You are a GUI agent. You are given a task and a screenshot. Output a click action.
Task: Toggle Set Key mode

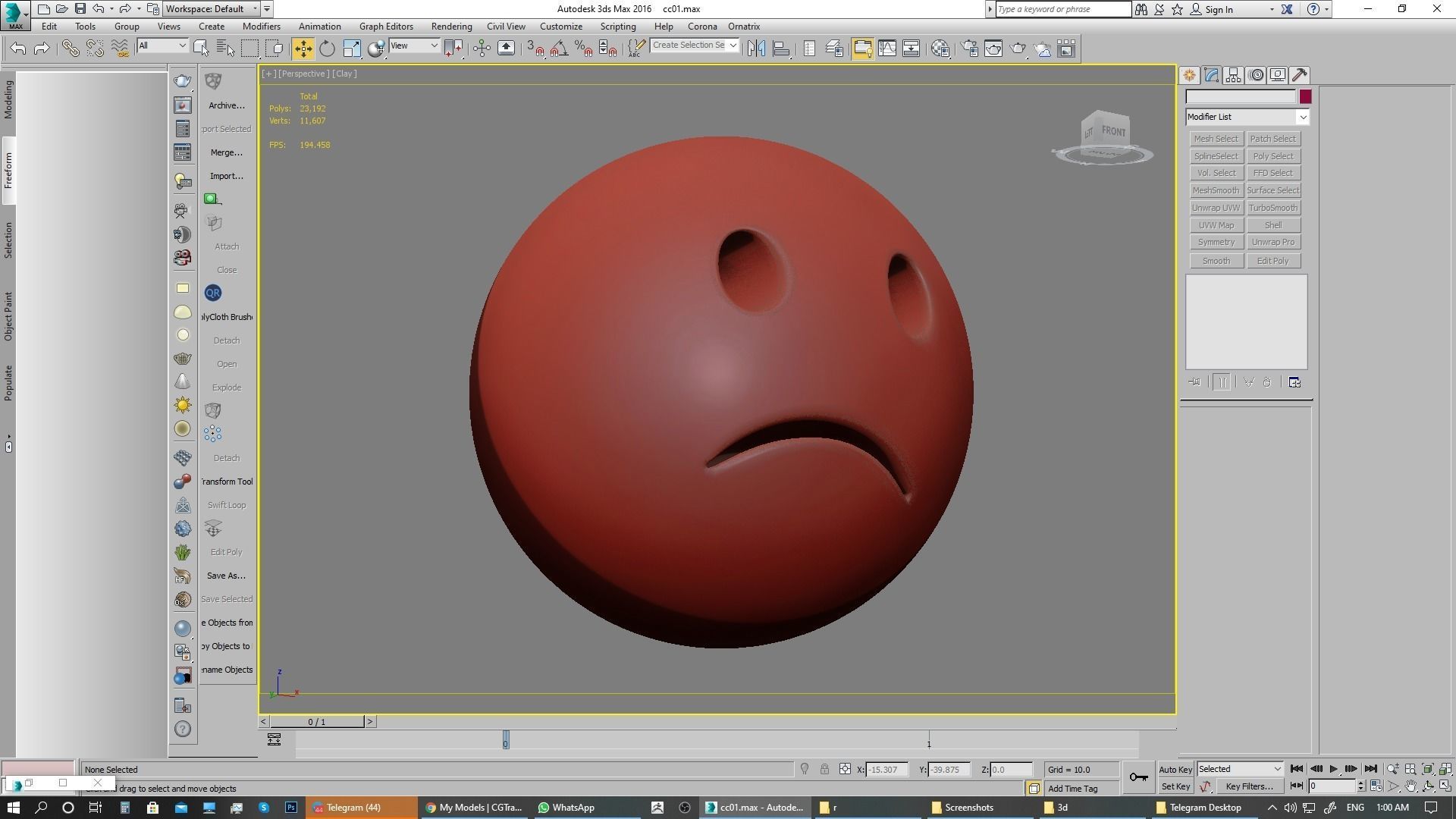(1175, 786)
